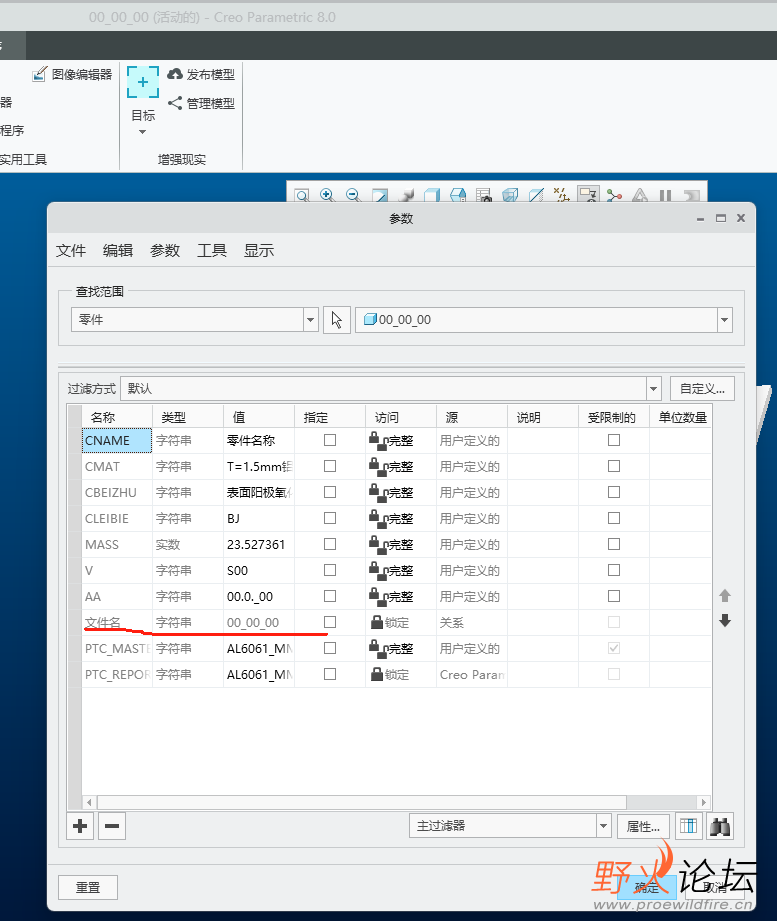The width and height of the screenshot is (777, 921).
Task: Open the 工具 menu
Action: pyautogui.click(x=212, y=251)
